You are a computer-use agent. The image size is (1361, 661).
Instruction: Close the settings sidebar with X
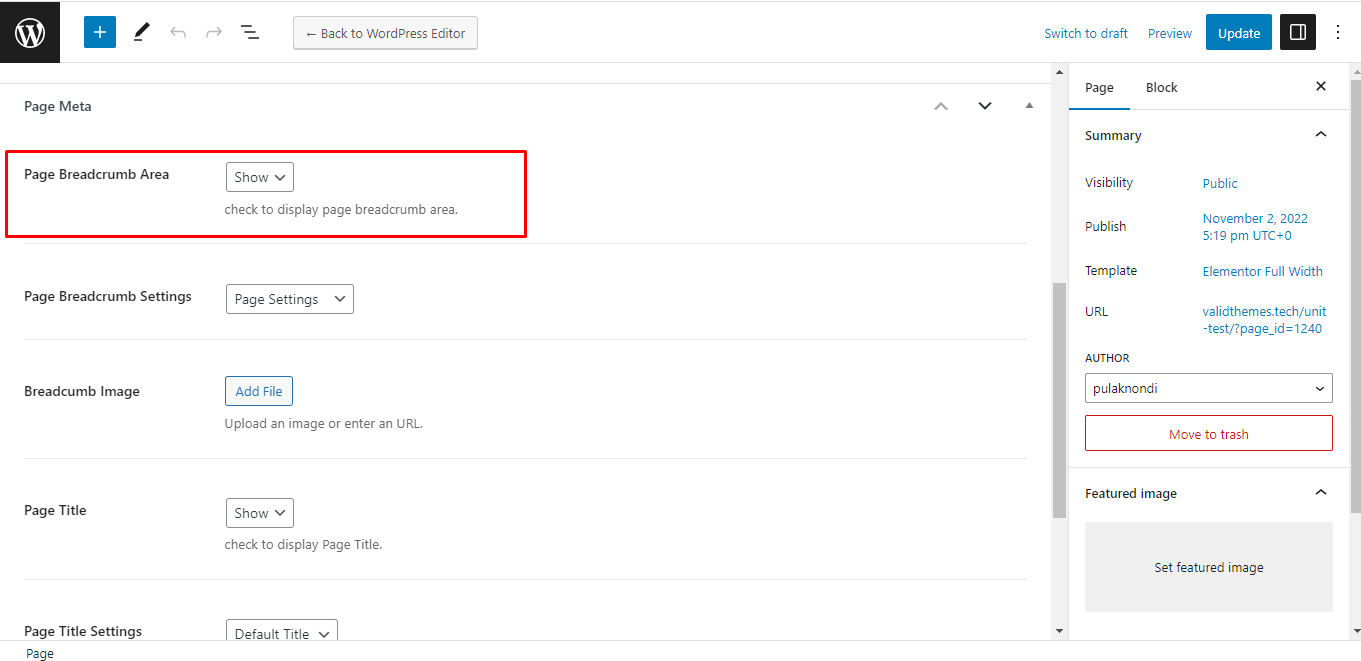(1320, 87)
